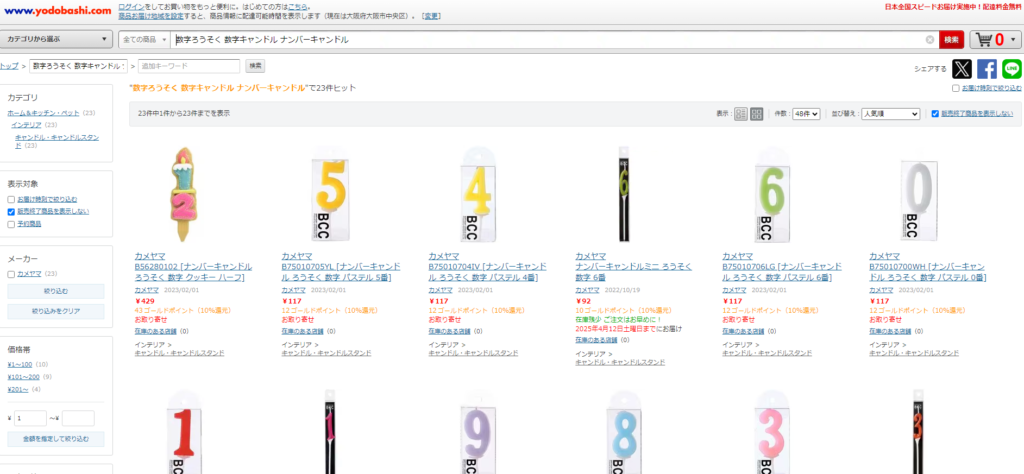Focus the 追加キーワード input field

point(189,66)
